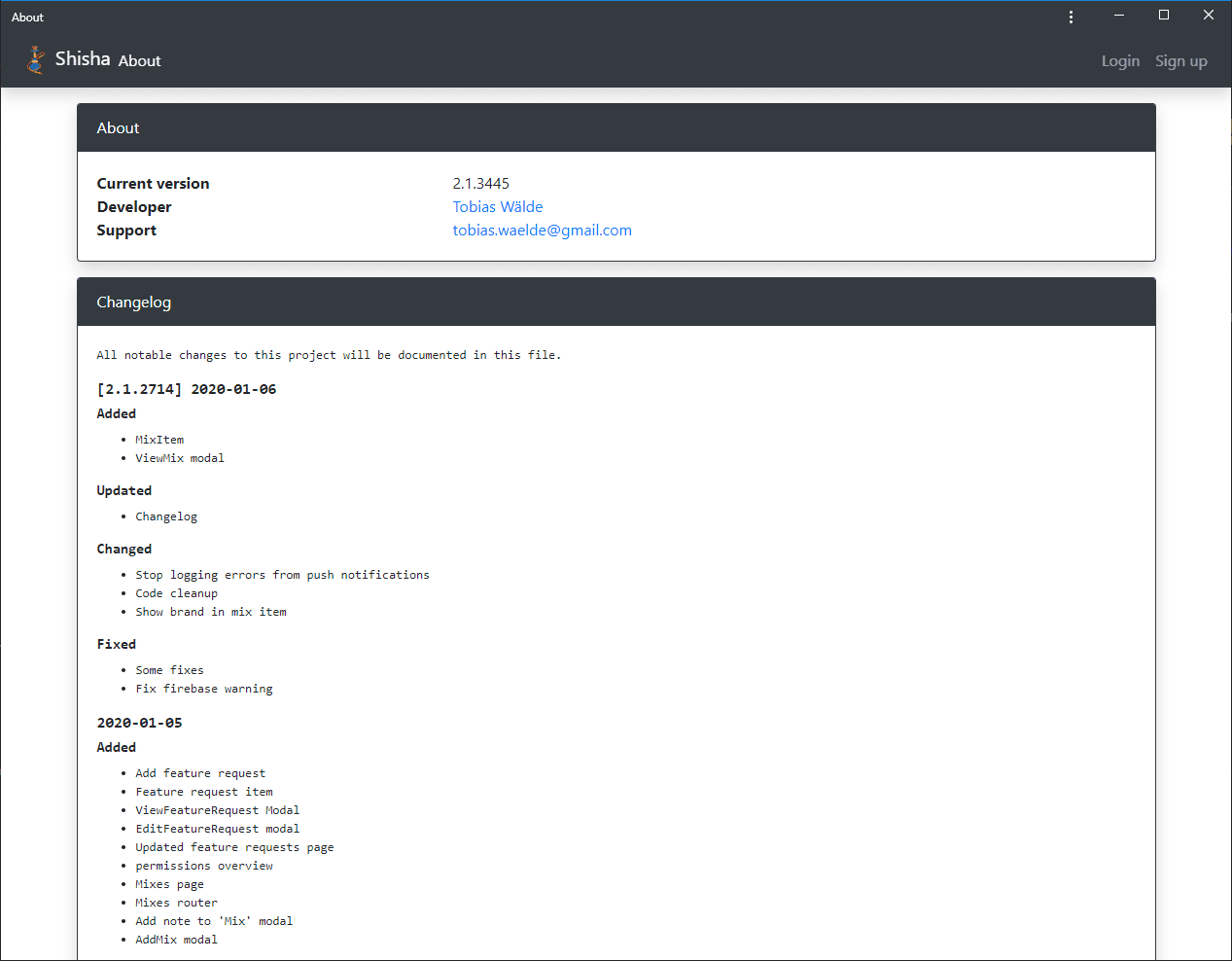Viewport: 1232px width, 961px height.
Task: Click 'EditFeatureRequest modal' entry
Action: coord(218,829)
